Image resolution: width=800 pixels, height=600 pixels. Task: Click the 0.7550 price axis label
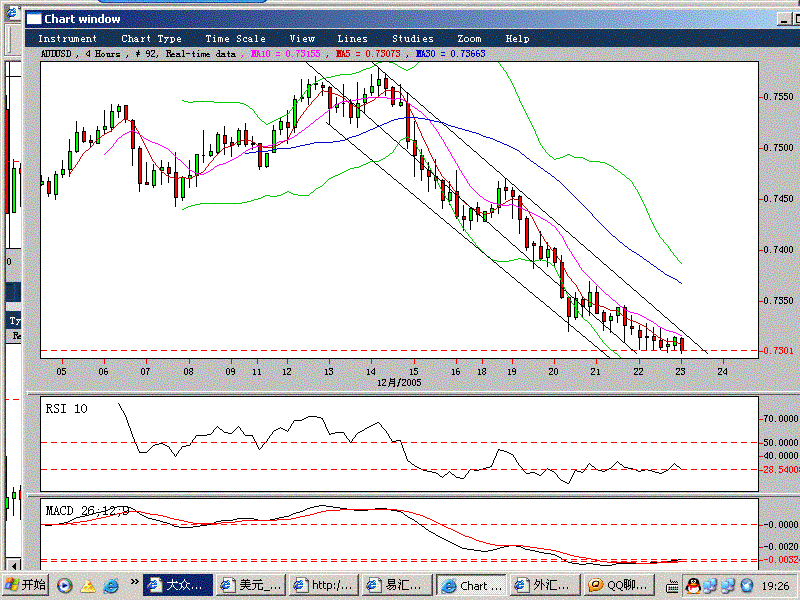pos(779,97)
